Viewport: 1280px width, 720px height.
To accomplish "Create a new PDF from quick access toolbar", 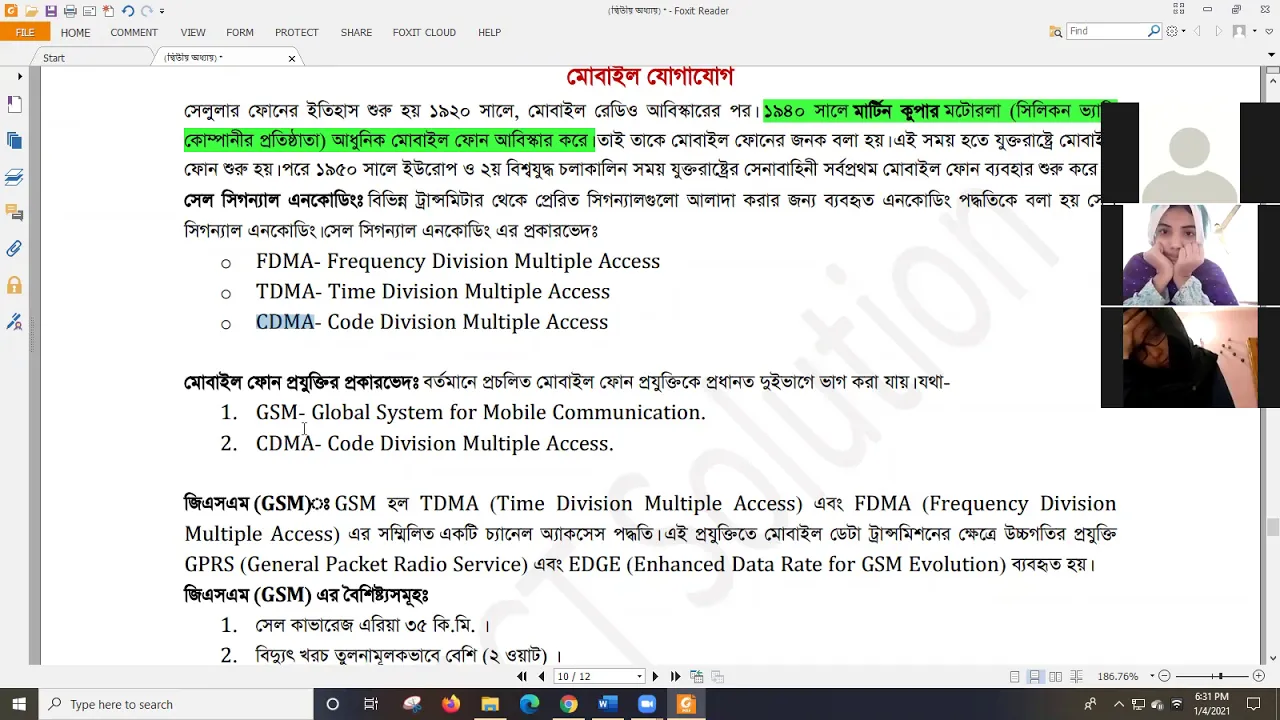I will click(108, 11).
